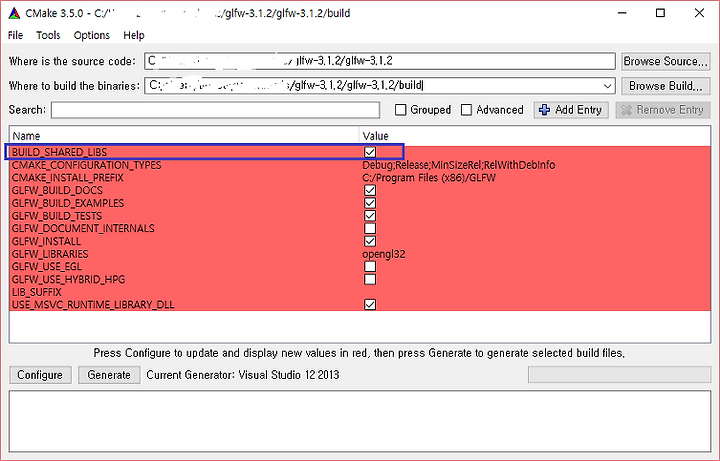Viewport: 720px width, 461px height.
Task: Click inside the output log pane
Action: pyautogui.click(x=360, y=421)
